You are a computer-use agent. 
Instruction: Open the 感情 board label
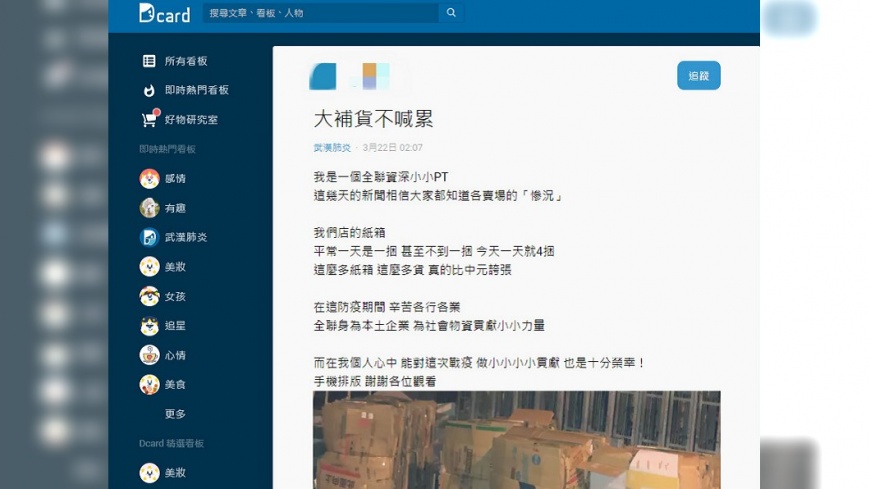(175, 179)
